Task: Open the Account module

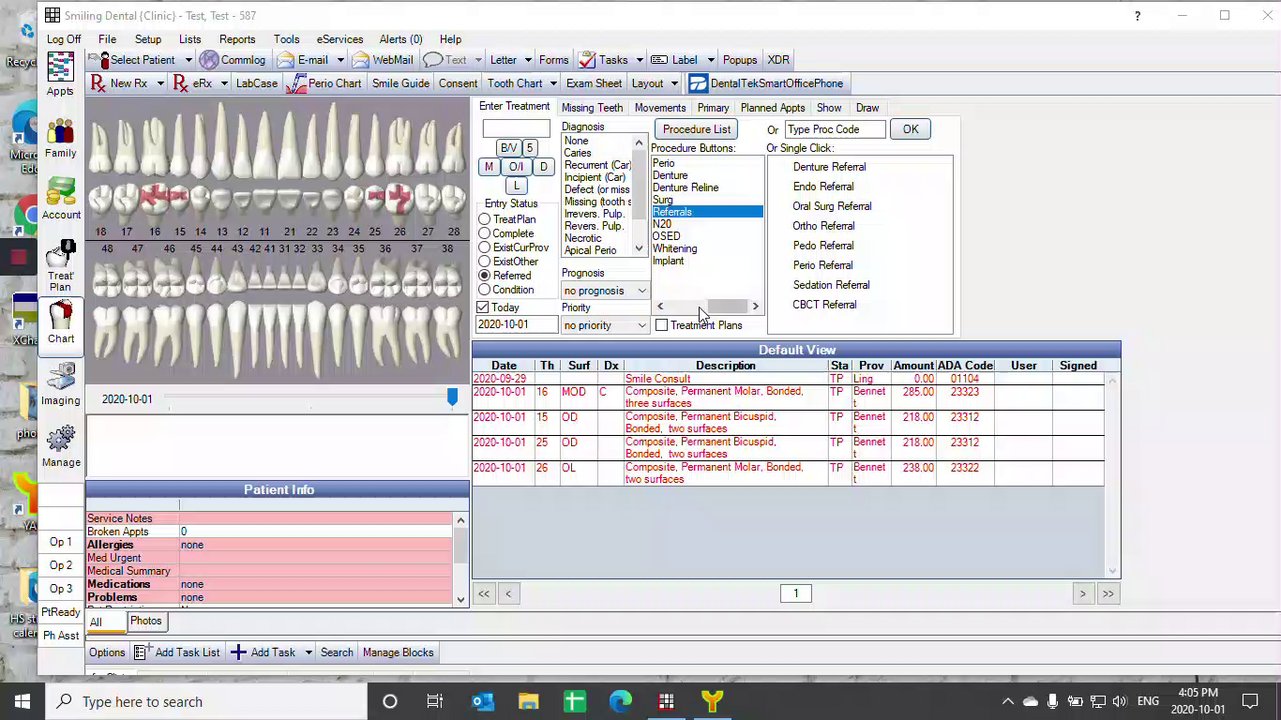Action: coord(60,199)
